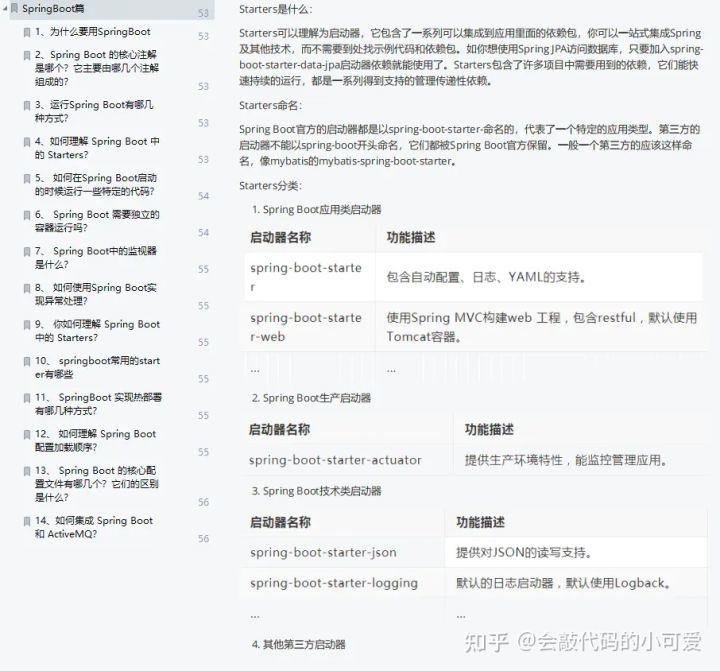This screenshot has width=720, height=671.
Task: Click cell 包含自动配置、日志、YAML的支持
Action: [x=486, y=277]
